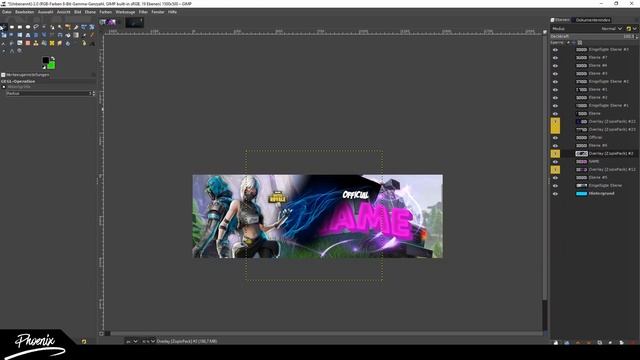Lock the alpha channel
The height and width of the screenshot is (360, 640).
click(x=580, y=42)
